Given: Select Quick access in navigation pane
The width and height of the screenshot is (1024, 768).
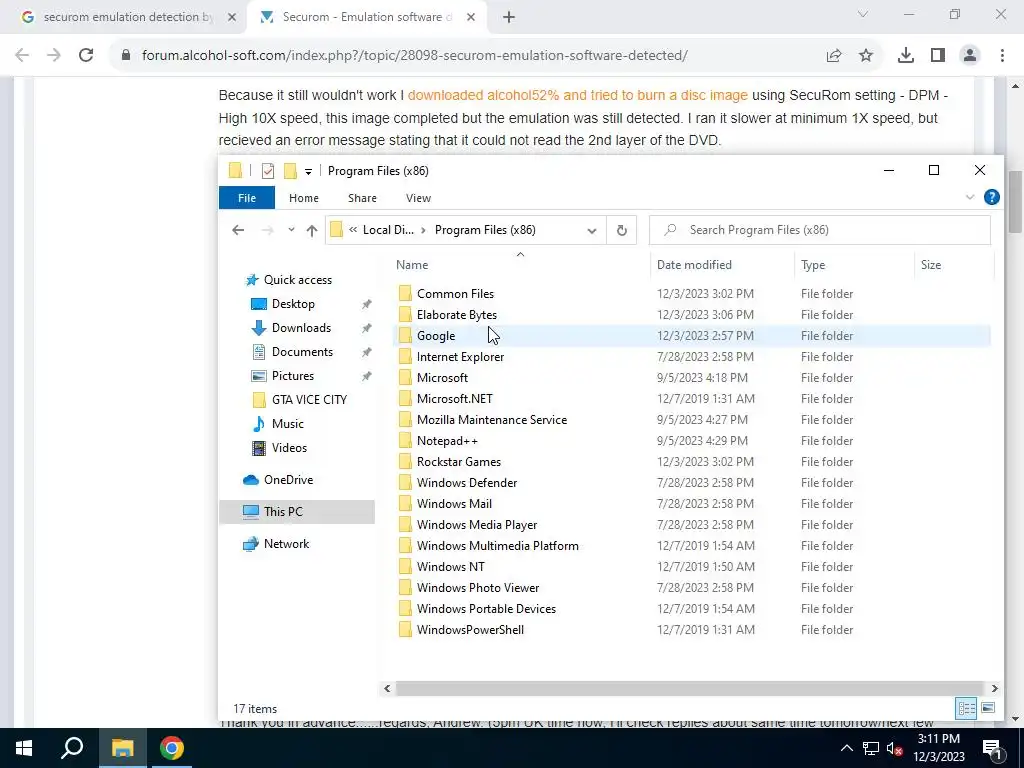Looking at the screenshot, I should click(298, 280).
